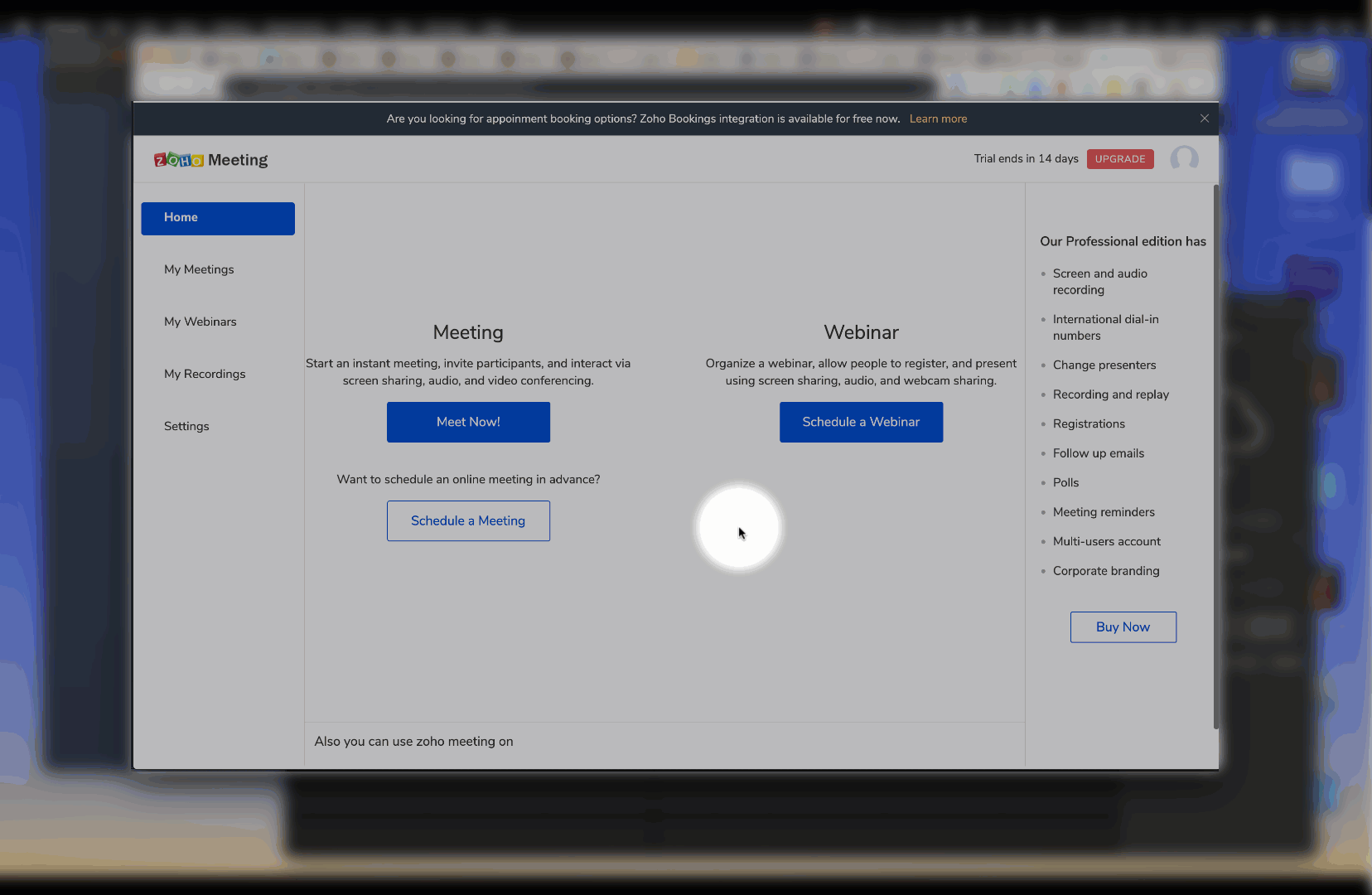Navigate to Settings in the sidebar
This screenshot has width=1372, height=895.
pos(186,426)
